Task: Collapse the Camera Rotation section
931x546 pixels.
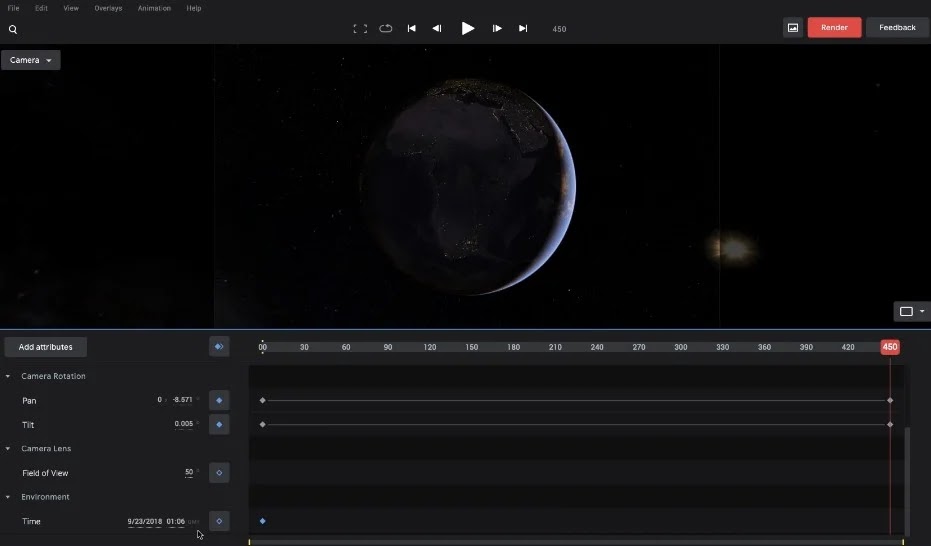Action: (9, 377)
